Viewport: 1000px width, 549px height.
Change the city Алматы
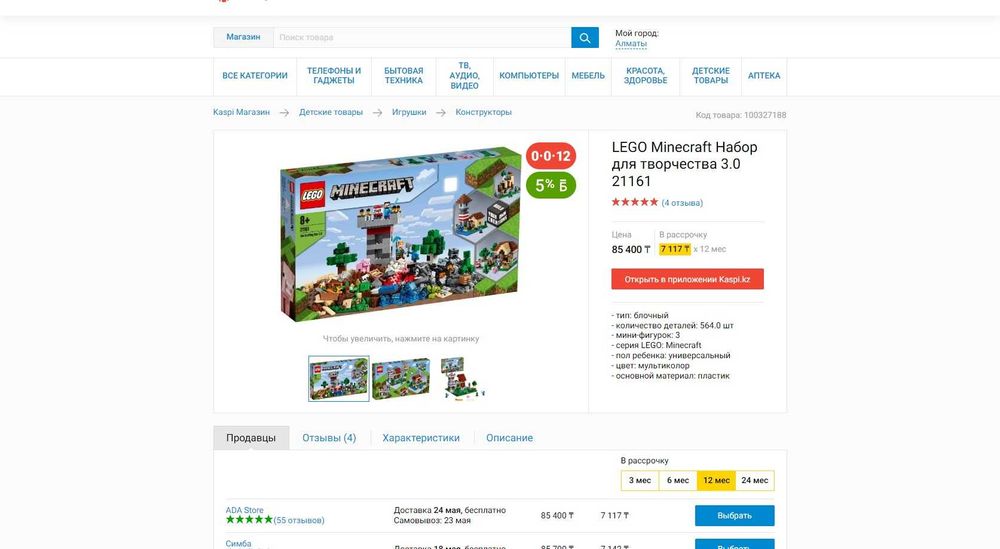tap(631, 44)
